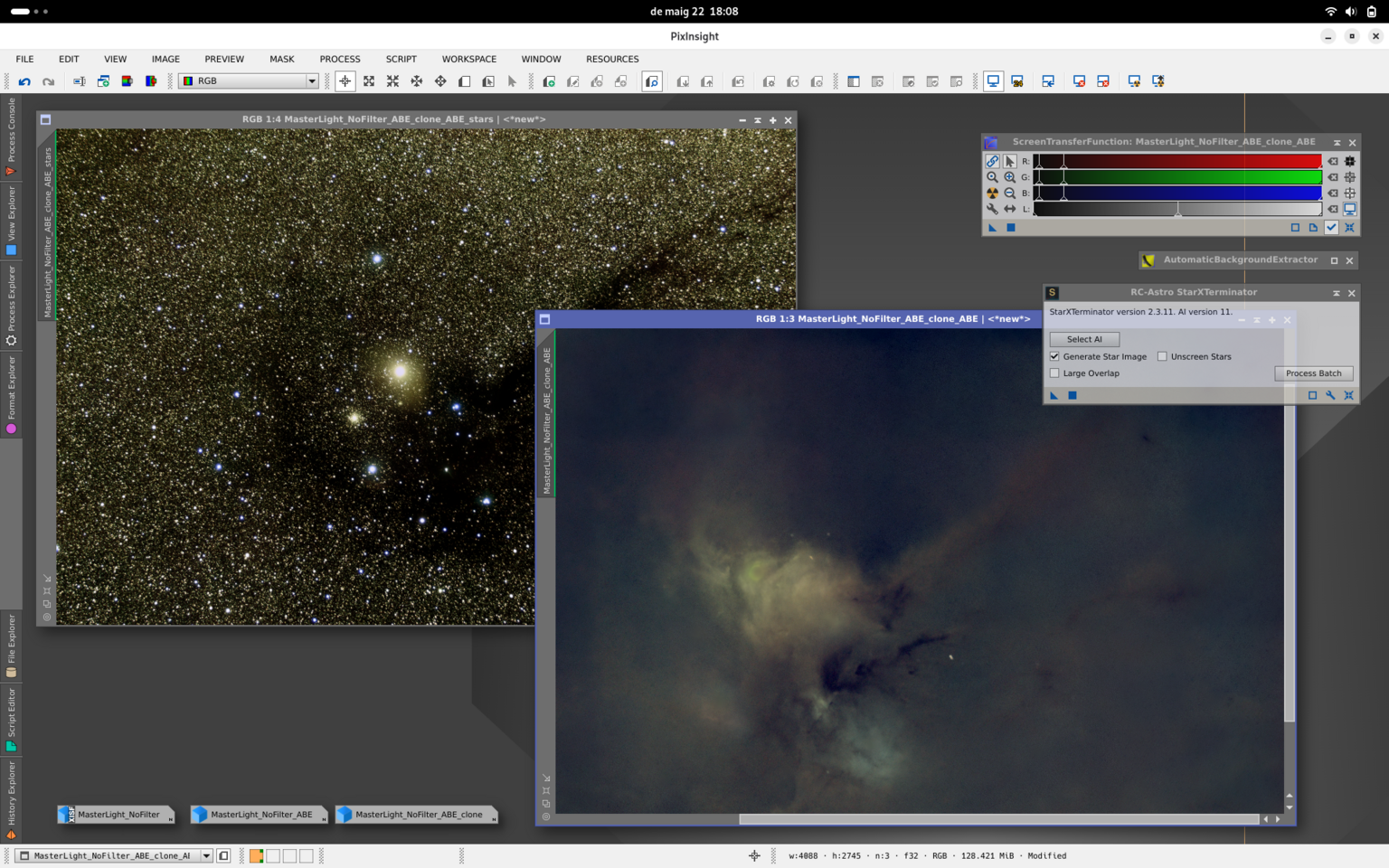This screenshot has height=868, width=1389.
Task: Click the Undo arrow in the toolbar
Action: pyautogui.click(x=24, y=81)
